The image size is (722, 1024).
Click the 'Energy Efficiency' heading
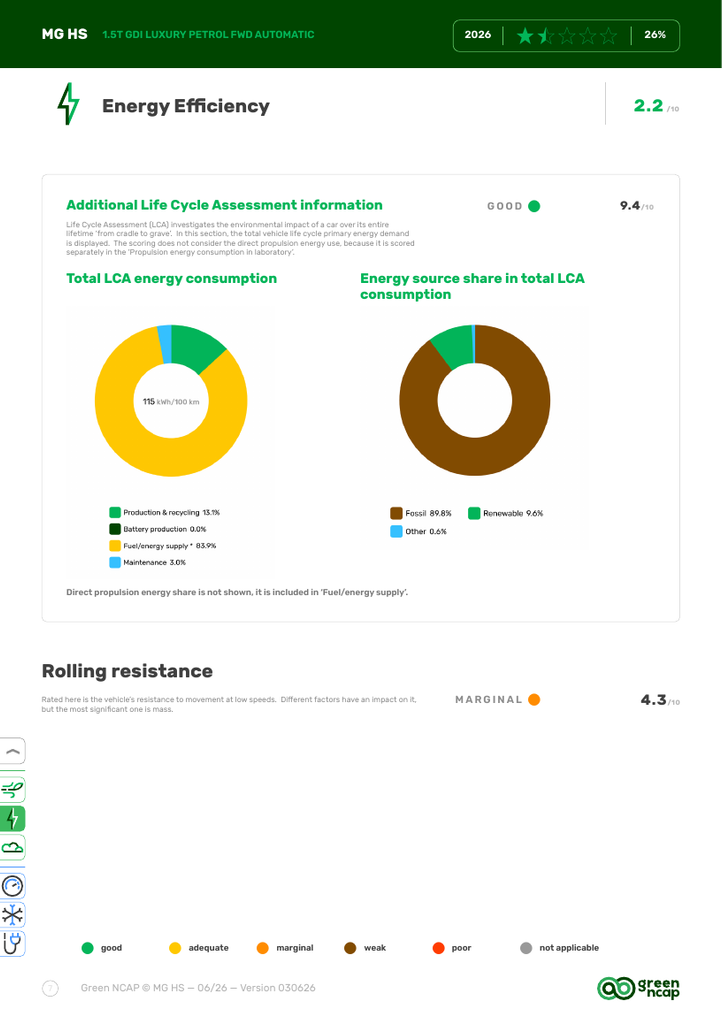pyautogui.click(x=186, y=106)
